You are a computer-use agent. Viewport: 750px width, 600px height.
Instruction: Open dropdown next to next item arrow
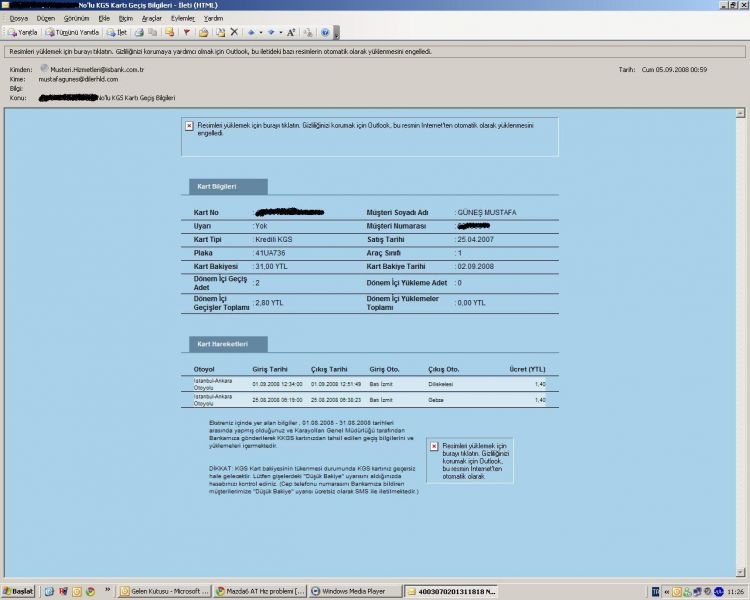[281, 33]
